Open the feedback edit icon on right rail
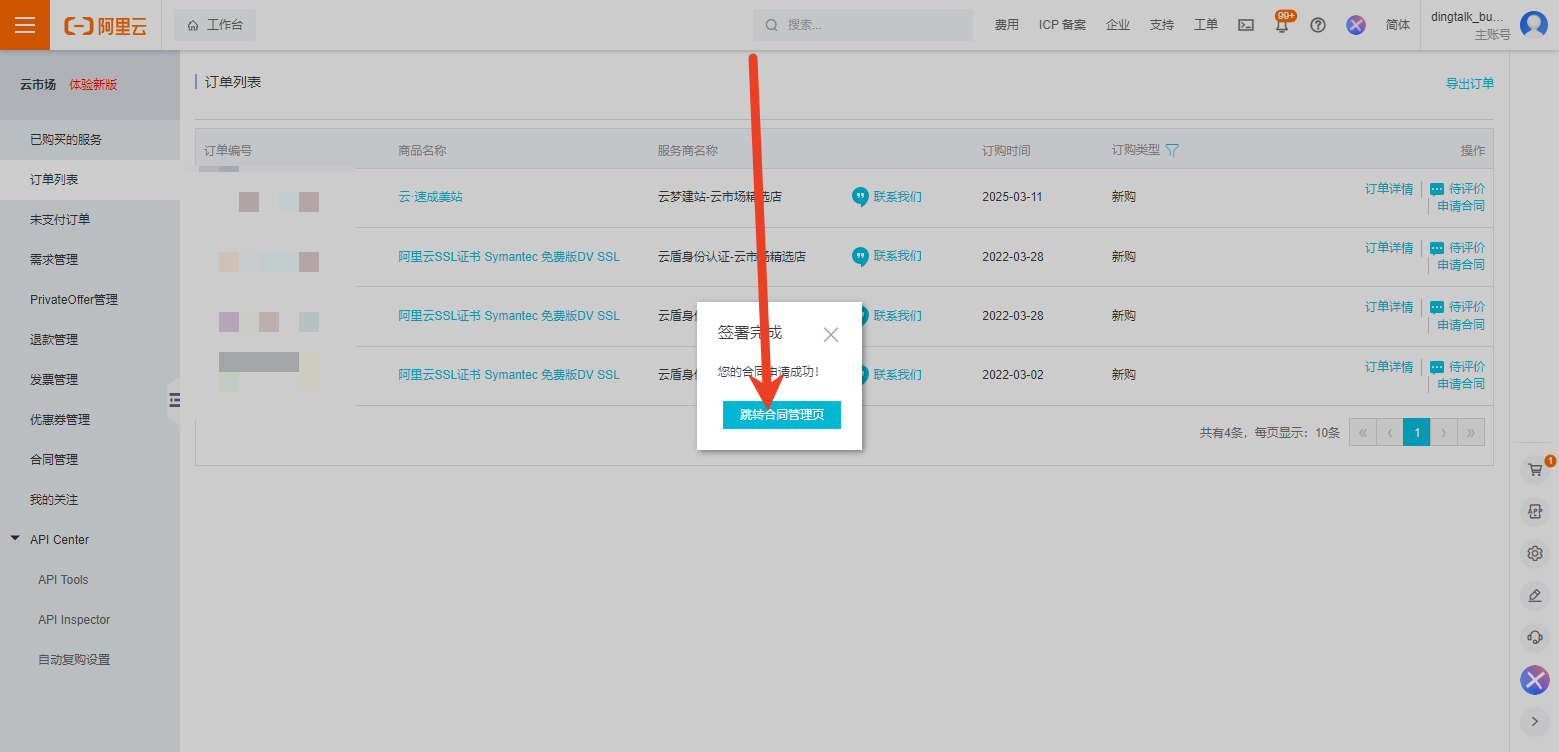Image resolution: width=1559 pixels, height=752 pixels. [1535, 595]
